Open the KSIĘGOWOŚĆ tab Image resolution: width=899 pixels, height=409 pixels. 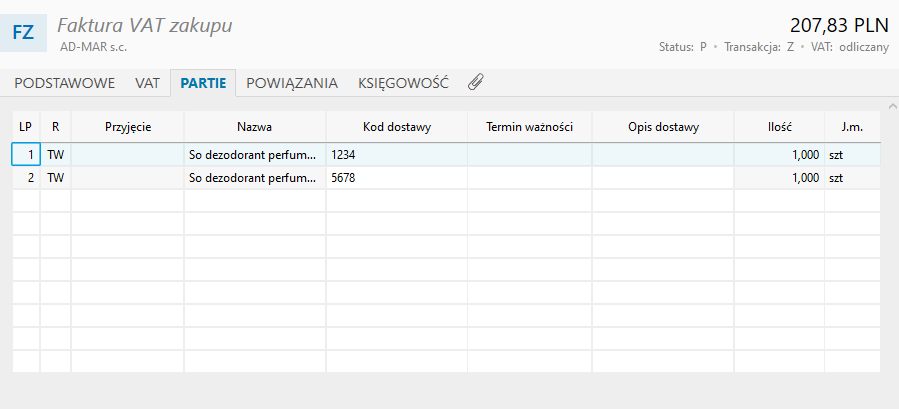click(x=403, y=84)
